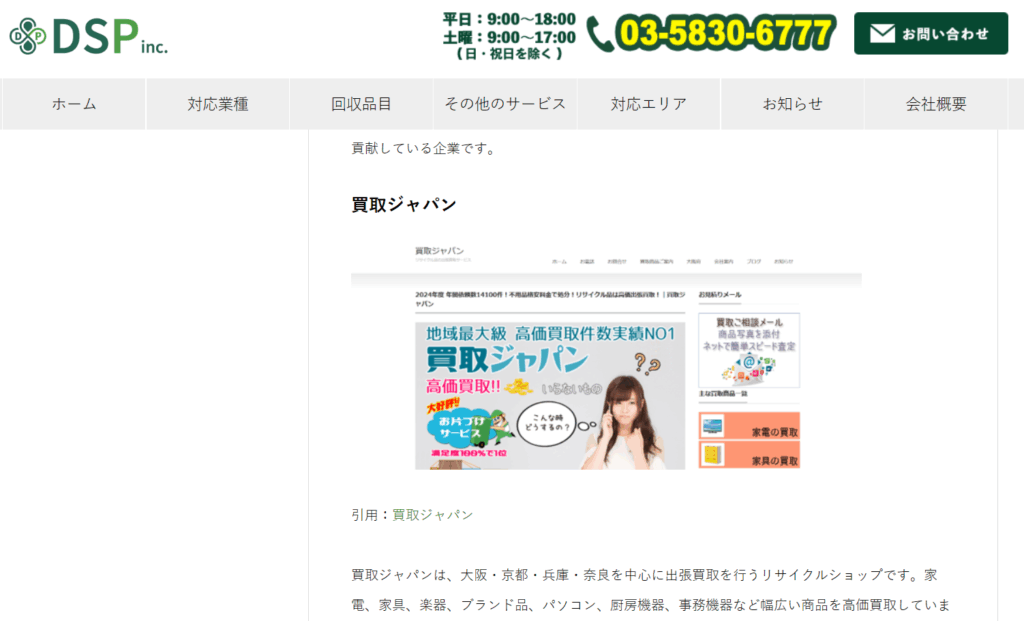Open 回収品目 menu item
Image resolution: width=1024 pixels, height=621 pixels.
(361, 104)
